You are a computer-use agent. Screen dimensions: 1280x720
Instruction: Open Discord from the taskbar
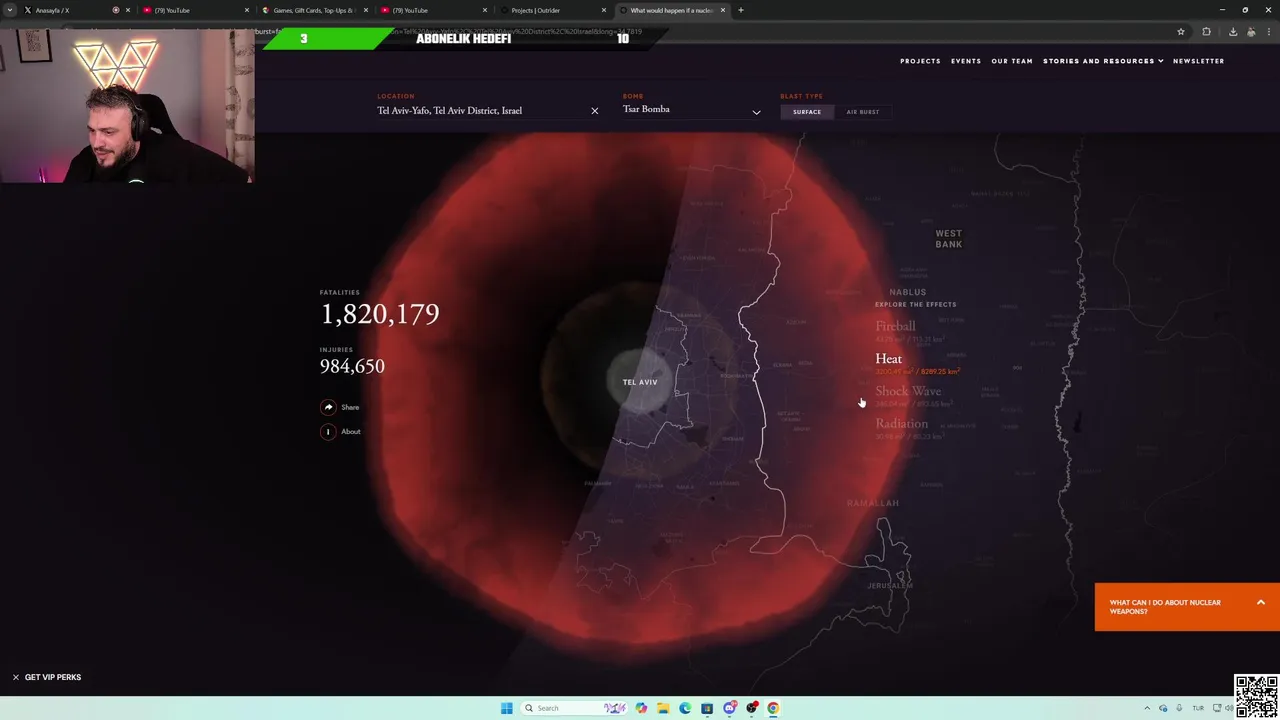(729, 708)
